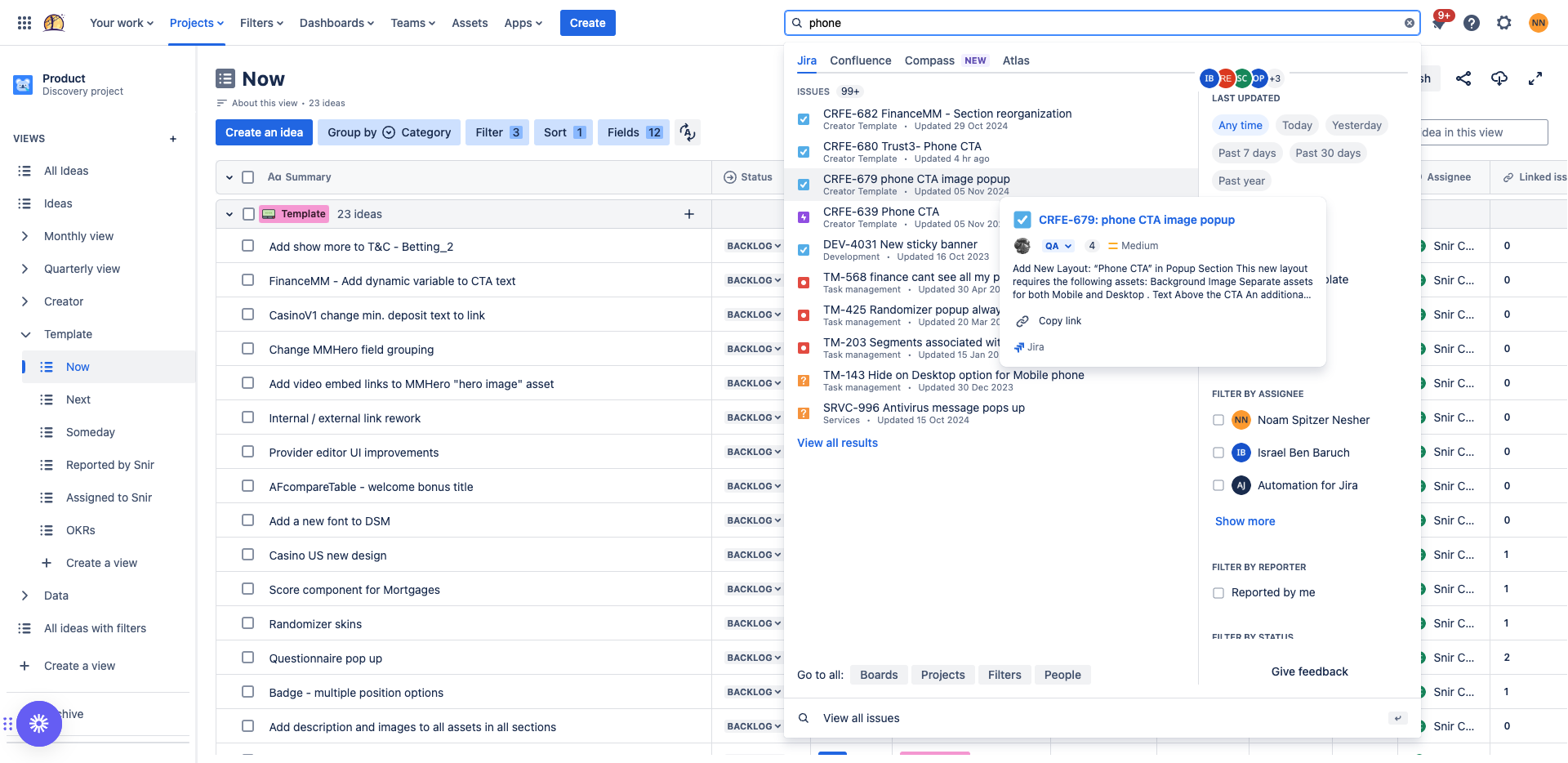
Task: Select the 'Randomizer skins' row checkbox
Action: click(248, 623)
